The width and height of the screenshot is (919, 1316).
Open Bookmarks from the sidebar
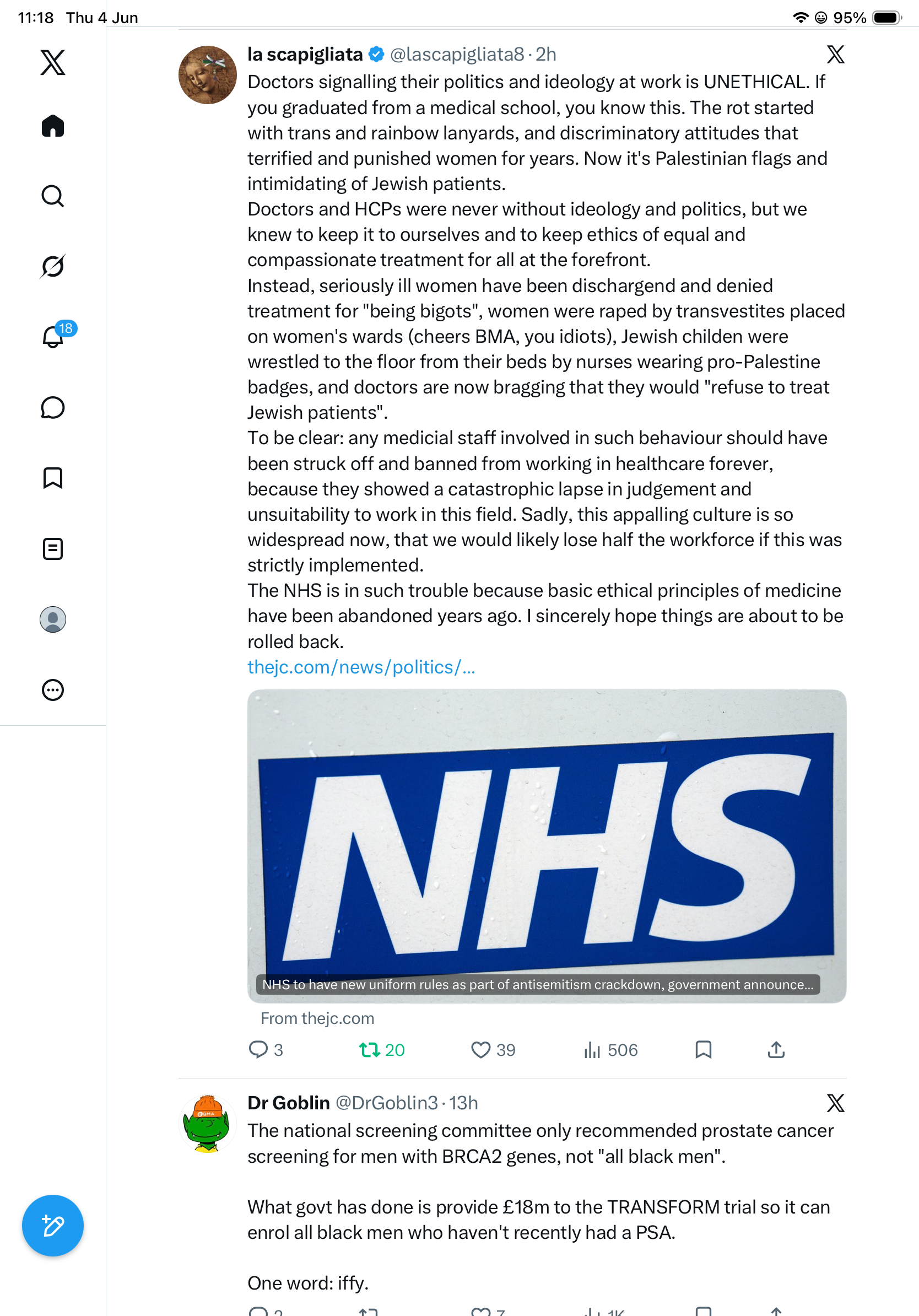tap(53, 478)
